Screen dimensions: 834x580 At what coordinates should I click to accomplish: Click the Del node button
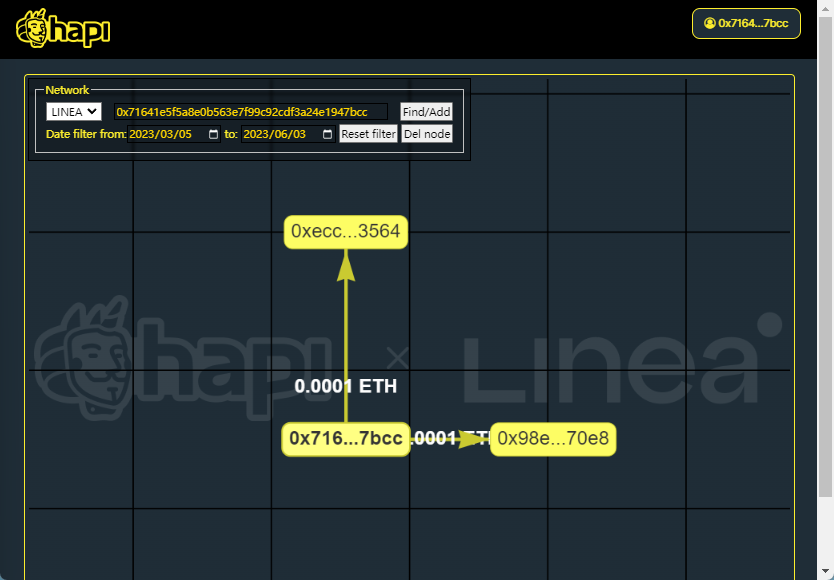[x=427, y=134]
